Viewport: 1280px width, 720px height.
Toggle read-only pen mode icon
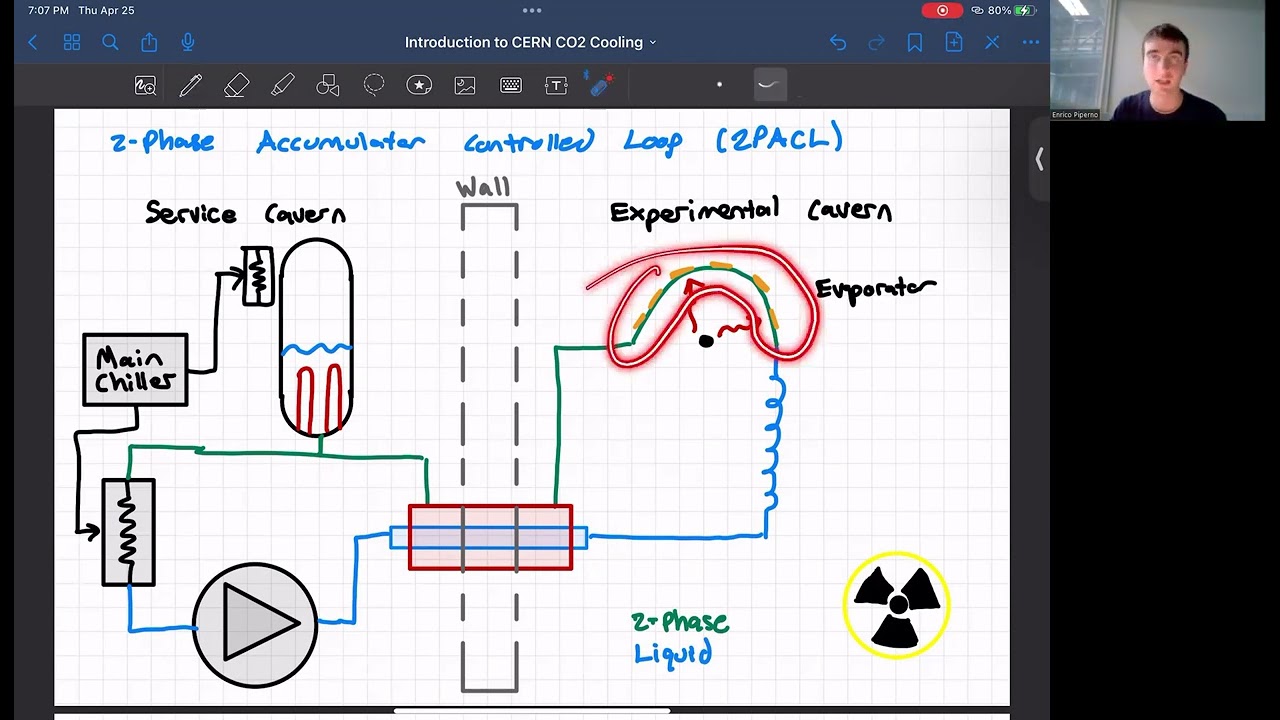coord(992,42)
